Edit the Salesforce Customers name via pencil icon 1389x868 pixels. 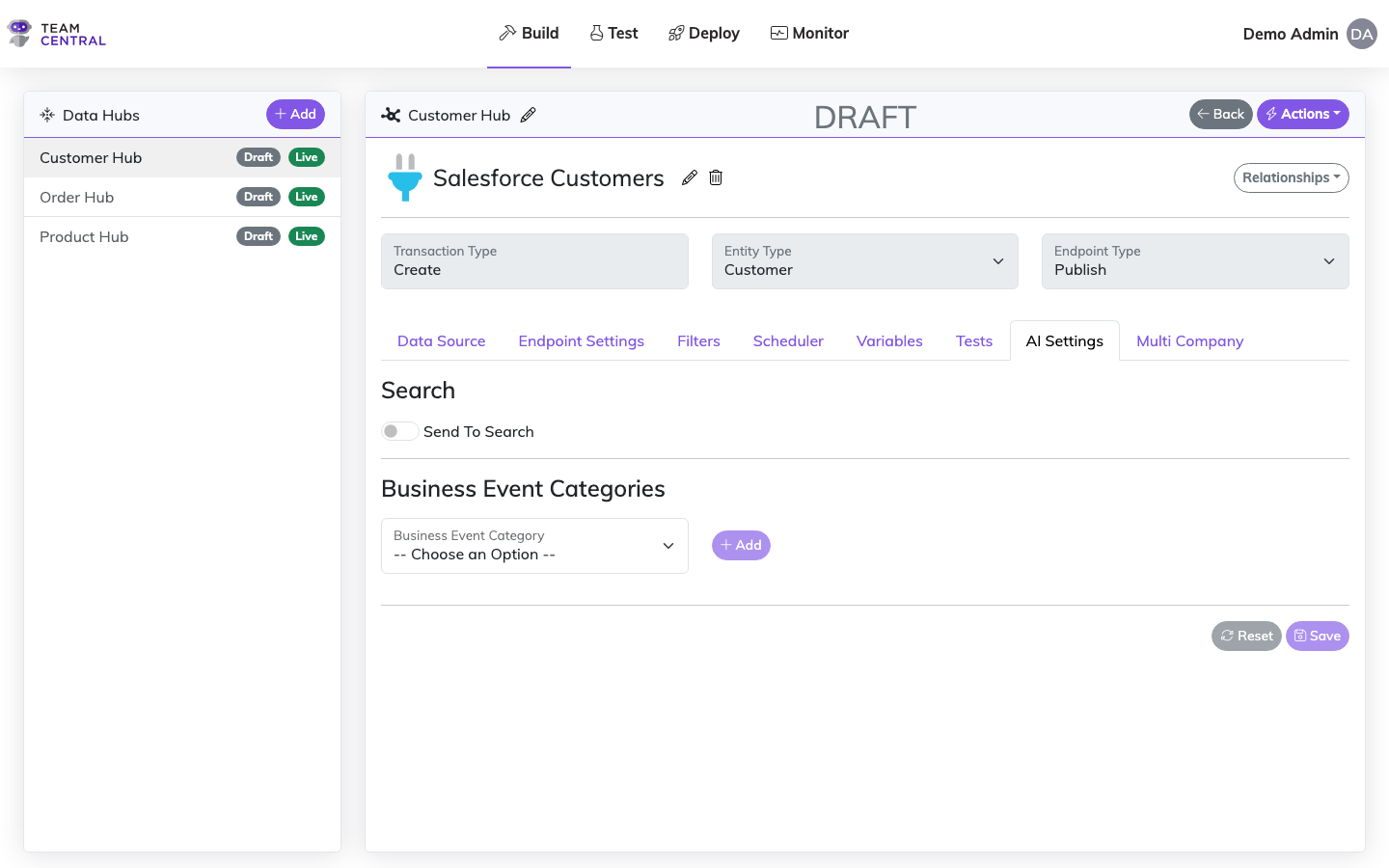tap(689, 177)
